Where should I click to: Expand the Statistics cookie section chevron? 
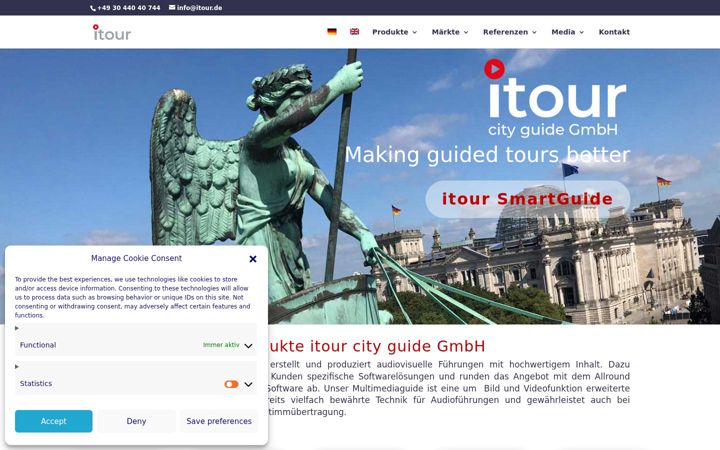point(248,384)
